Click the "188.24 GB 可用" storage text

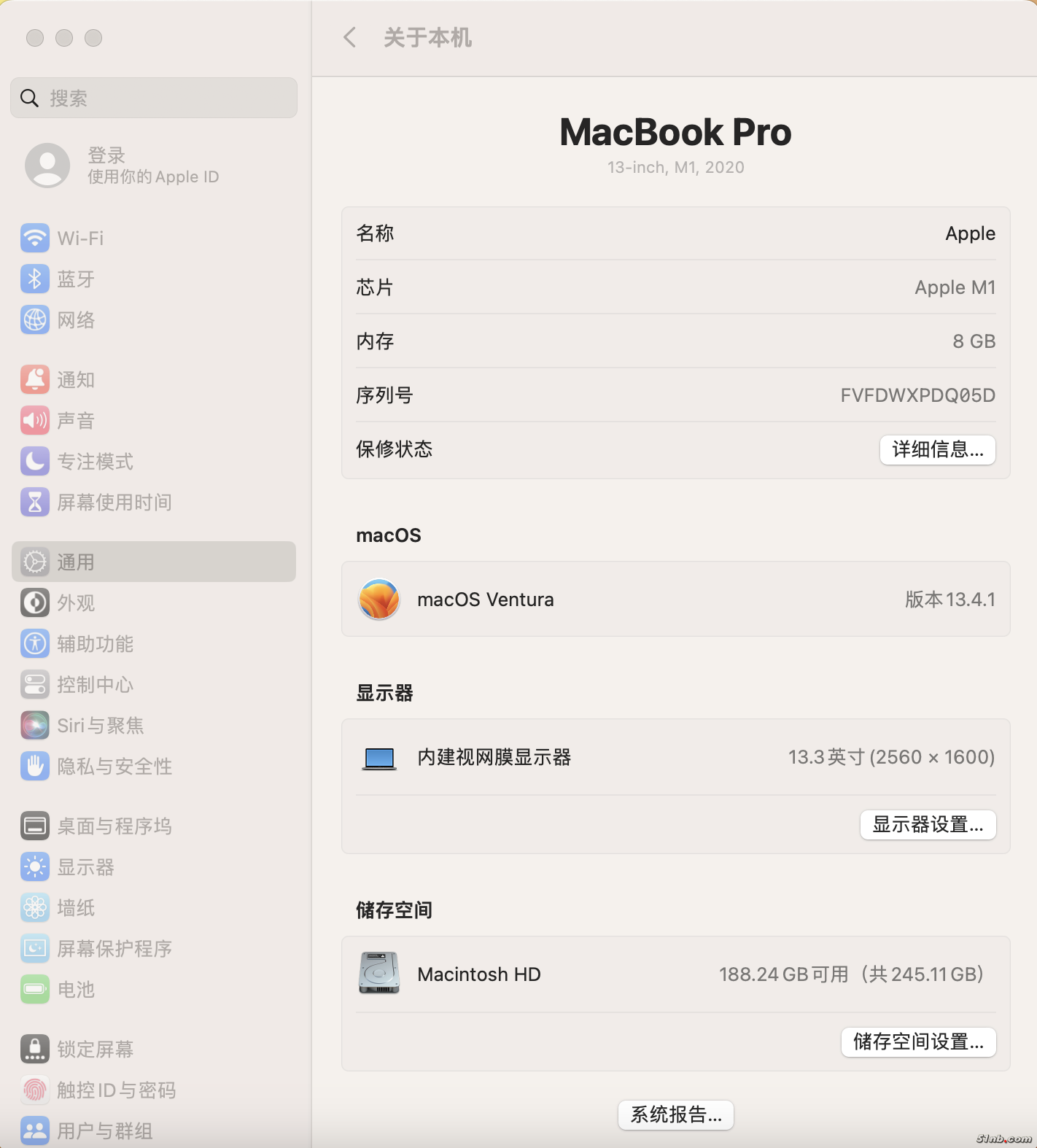pos(783,974)
